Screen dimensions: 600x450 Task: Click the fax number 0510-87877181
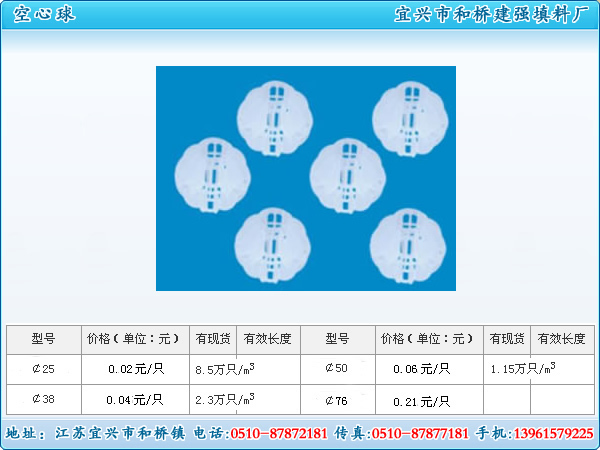point(420,434)
